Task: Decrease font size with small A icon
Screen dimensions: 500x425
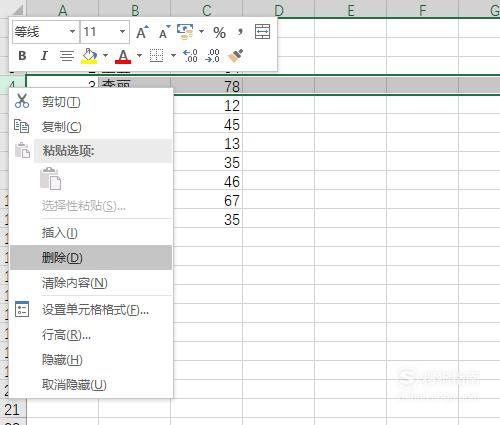Action: [x=164, y=32]
